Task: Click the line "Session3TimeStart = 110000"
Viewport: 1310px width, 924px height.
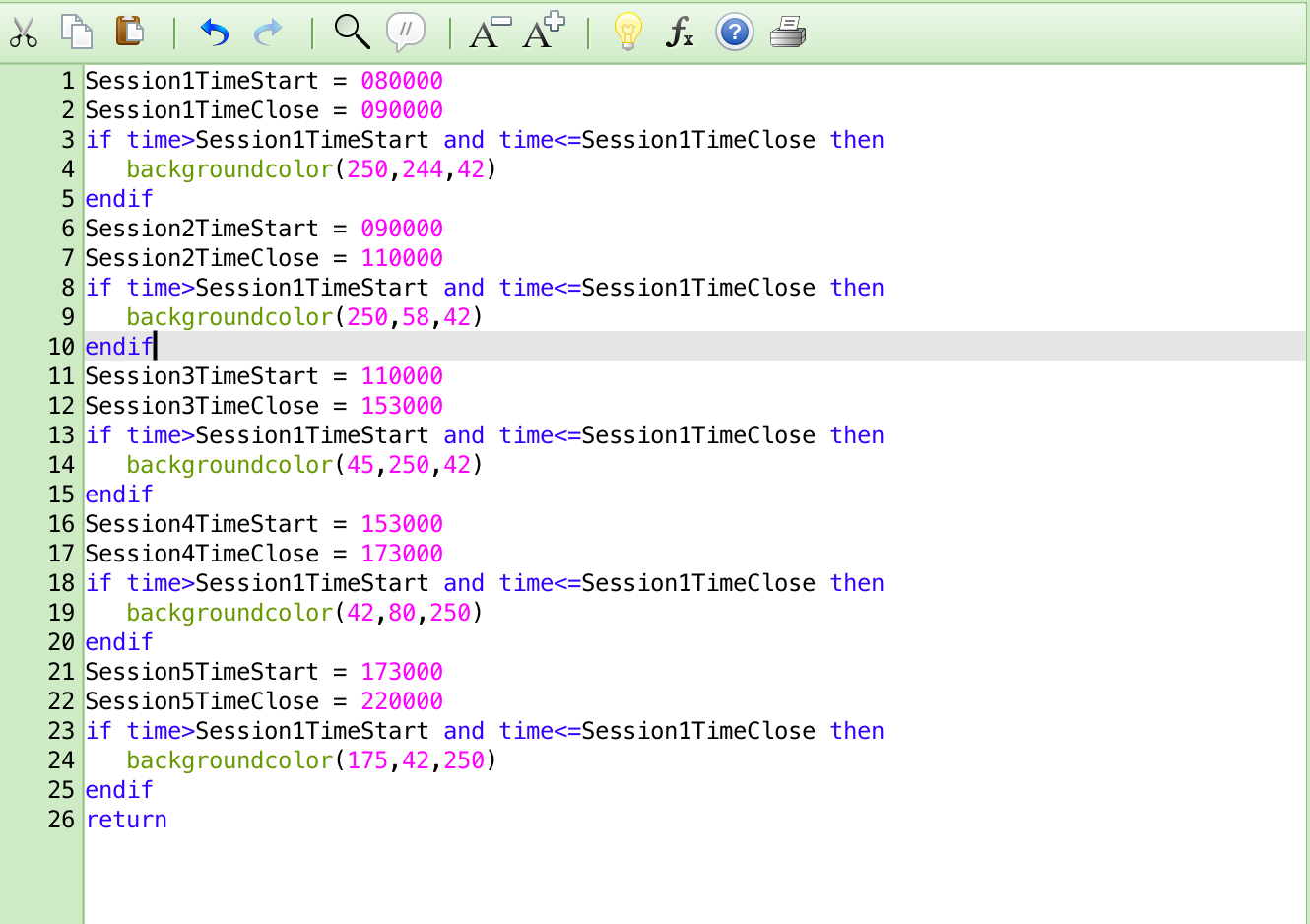Action: tap(264, 376)
